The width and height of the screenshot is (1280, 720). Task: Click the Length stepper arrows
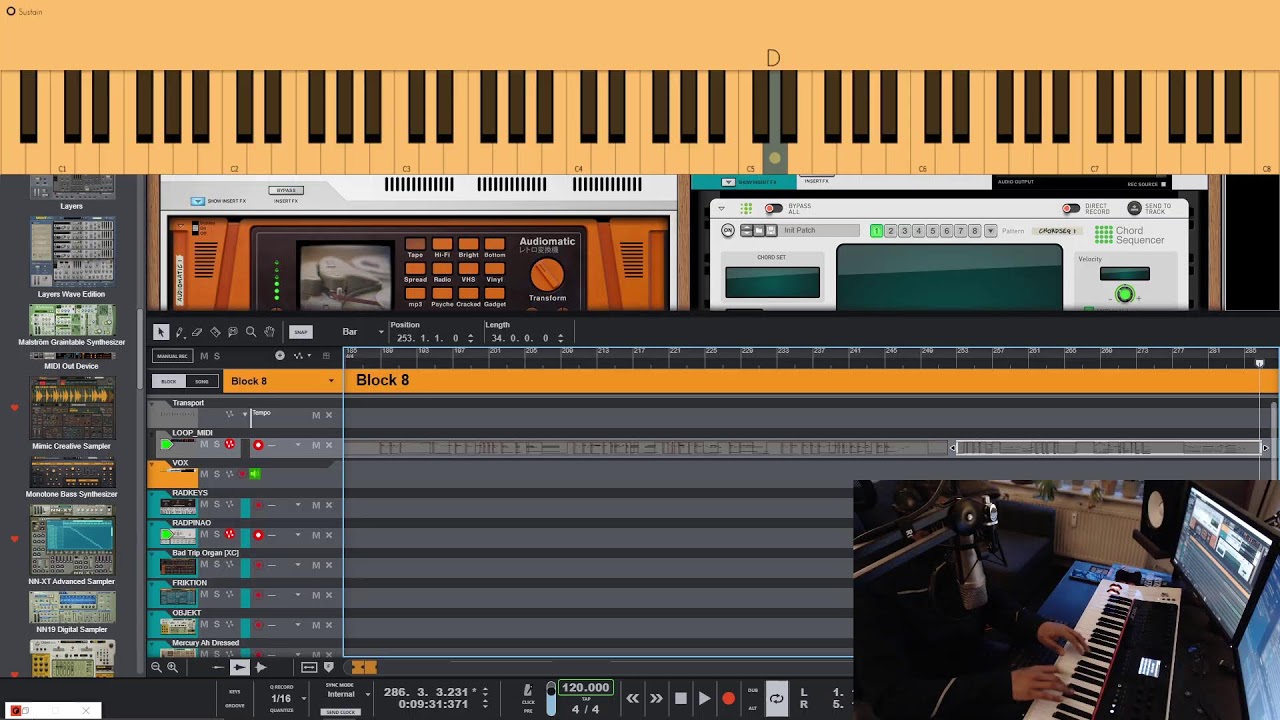point(560,338)
